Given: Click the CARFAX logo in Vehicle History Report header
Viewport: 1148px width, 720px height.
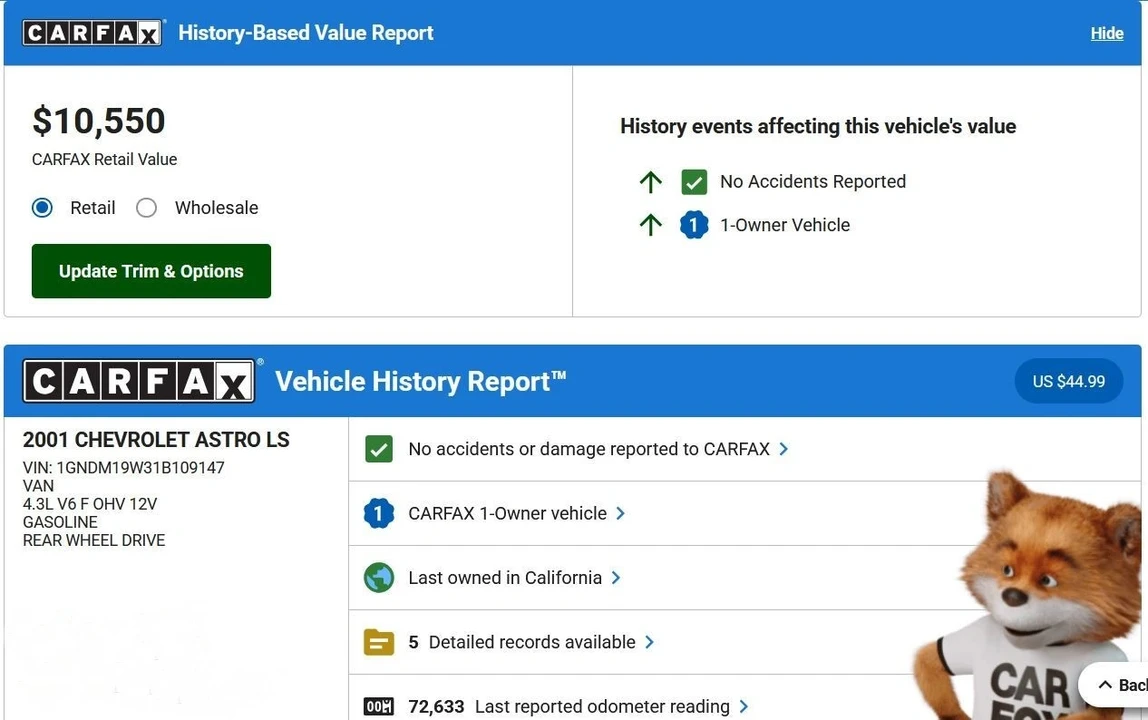Looking at the screenshot, I should (x=139, y=381).
